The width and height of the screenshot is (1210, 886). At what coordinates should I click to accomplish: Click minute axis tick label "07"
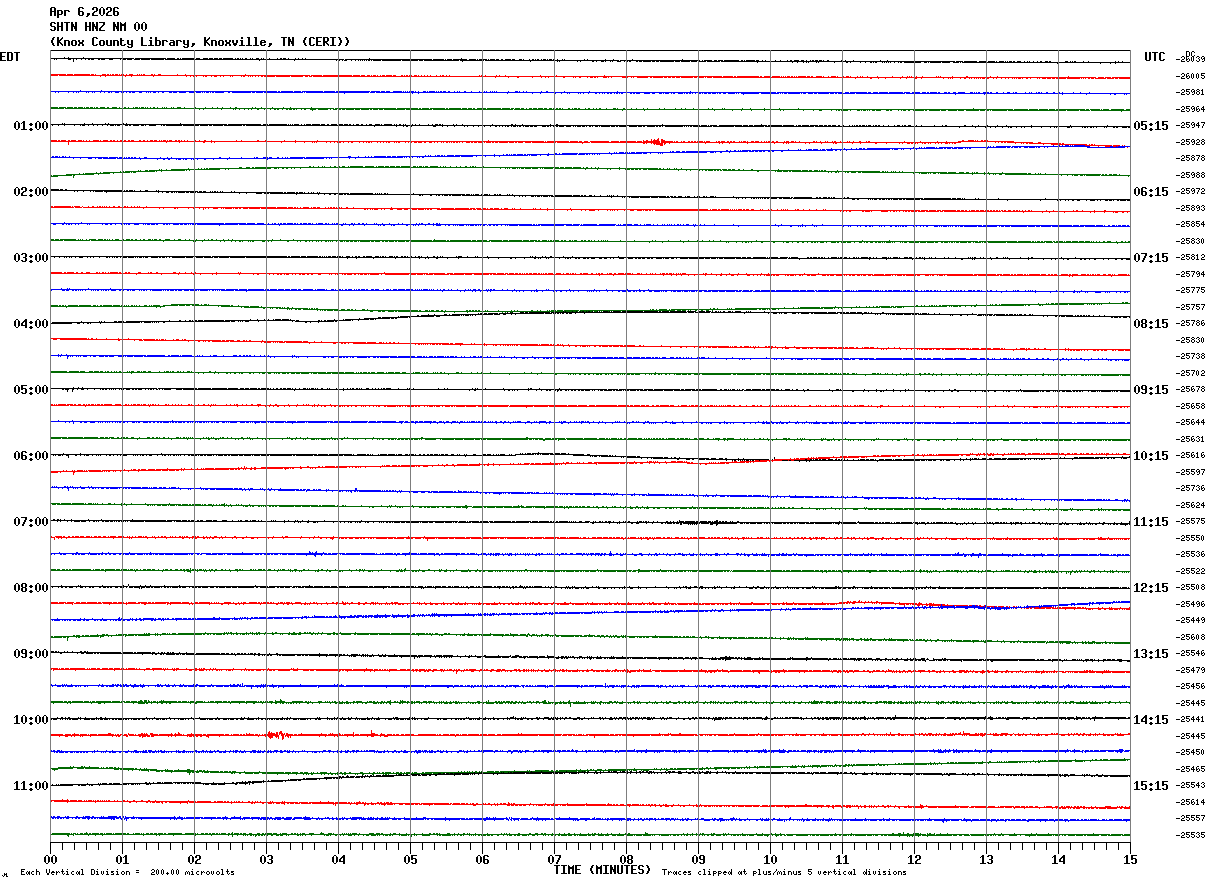point(554,859)
